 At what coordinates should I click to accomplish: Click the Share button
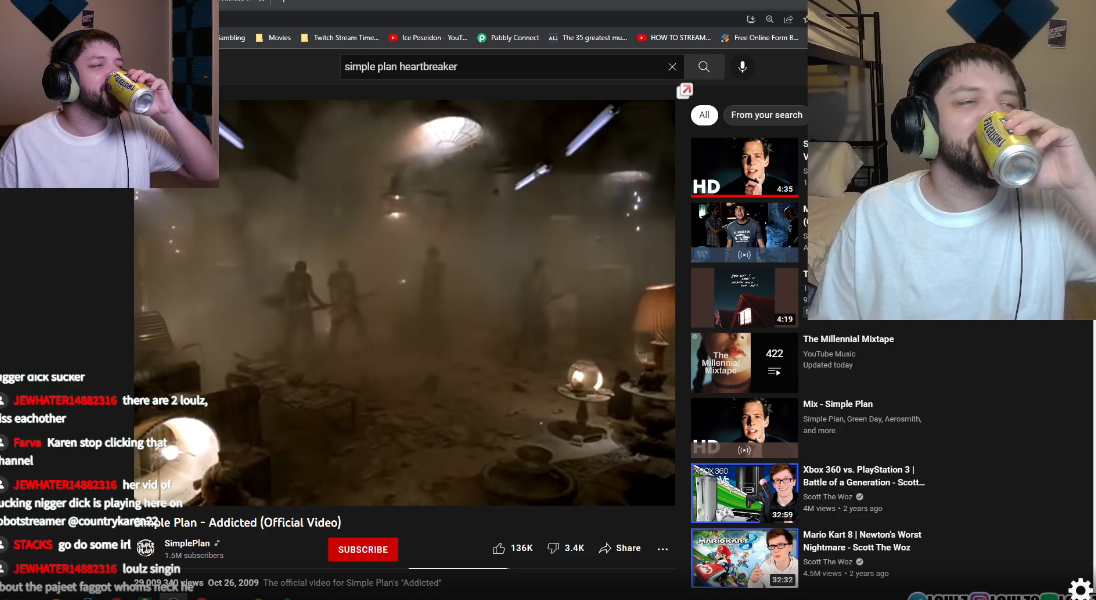(x=620, y=548)
